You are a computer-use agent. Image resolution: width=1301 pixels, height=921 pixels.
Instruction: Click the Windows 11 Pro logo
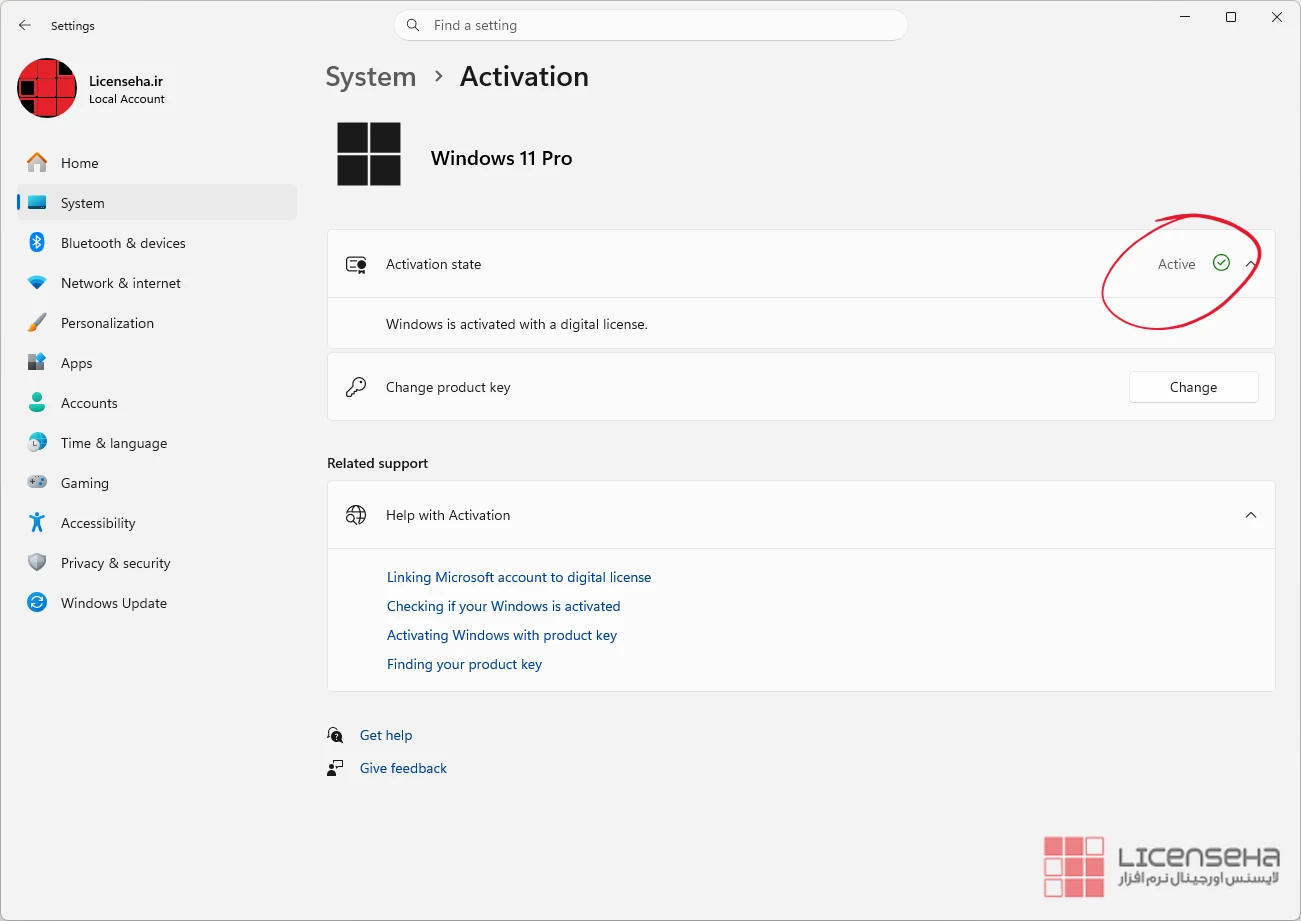pyautogui.click(x=369, y=154)
